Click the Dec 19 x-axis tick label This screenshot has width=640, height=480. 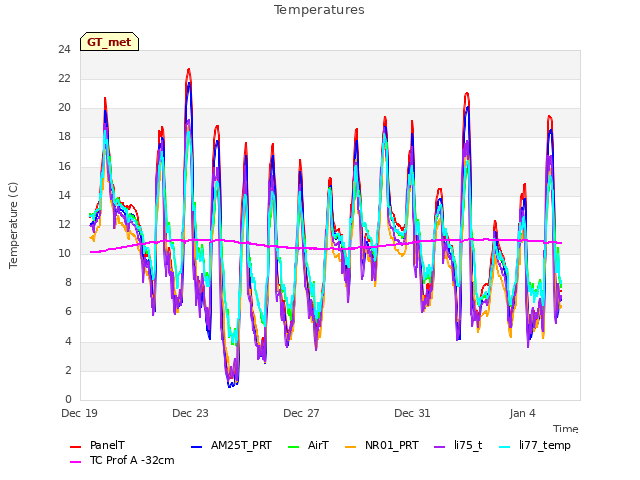(x=79, y=413)
